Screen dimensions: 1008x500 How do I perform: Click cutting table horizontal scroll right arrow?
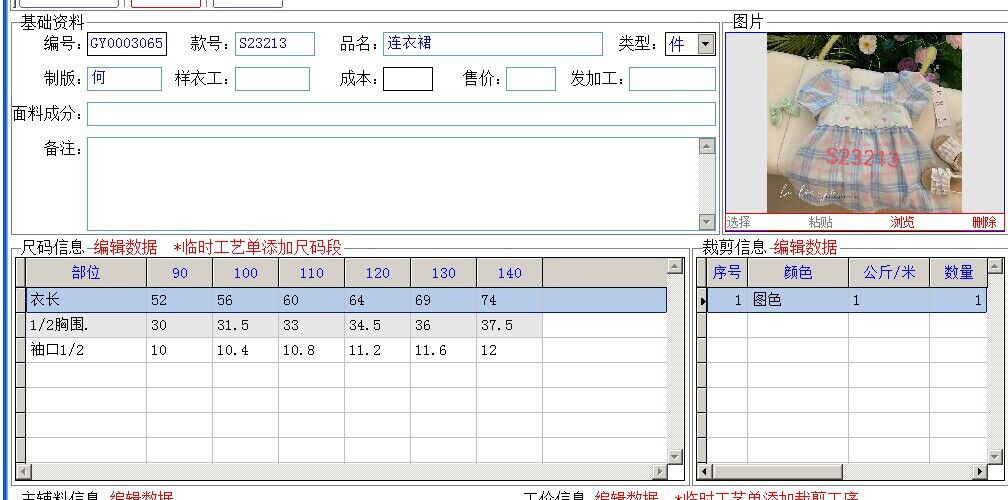[980, 472]
